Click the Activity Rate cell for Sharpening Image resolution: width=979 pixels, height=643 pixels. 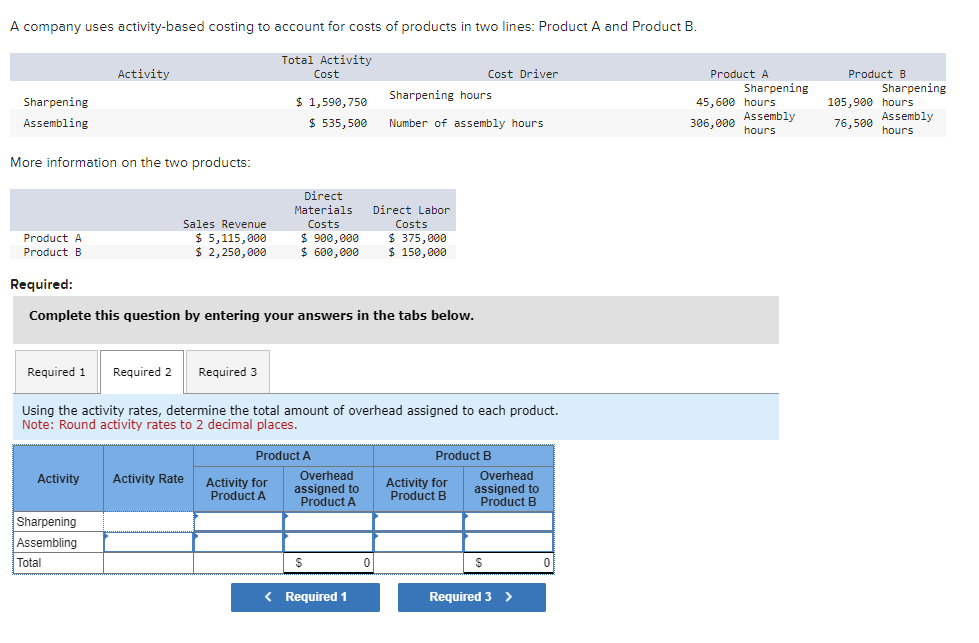(x=147, y=522)
